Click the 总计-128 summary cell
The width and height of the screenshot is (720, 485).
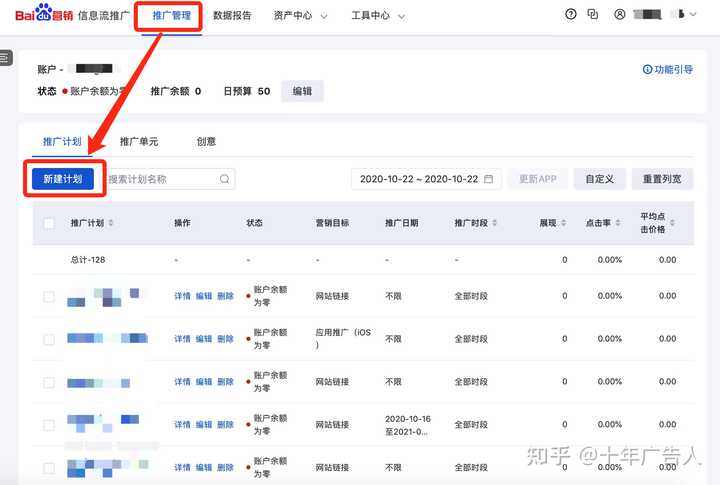tap(88, 260)
